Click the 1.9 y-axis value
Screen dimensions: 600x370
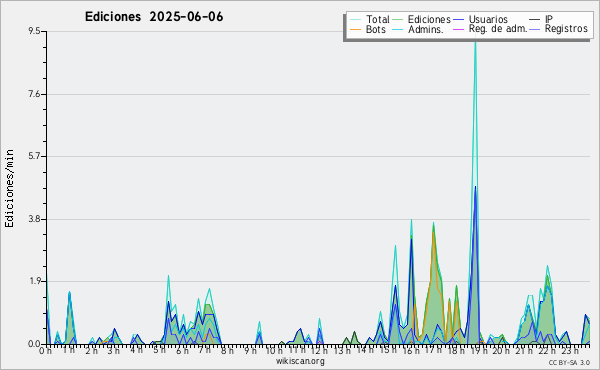click(x=34, y=281)
